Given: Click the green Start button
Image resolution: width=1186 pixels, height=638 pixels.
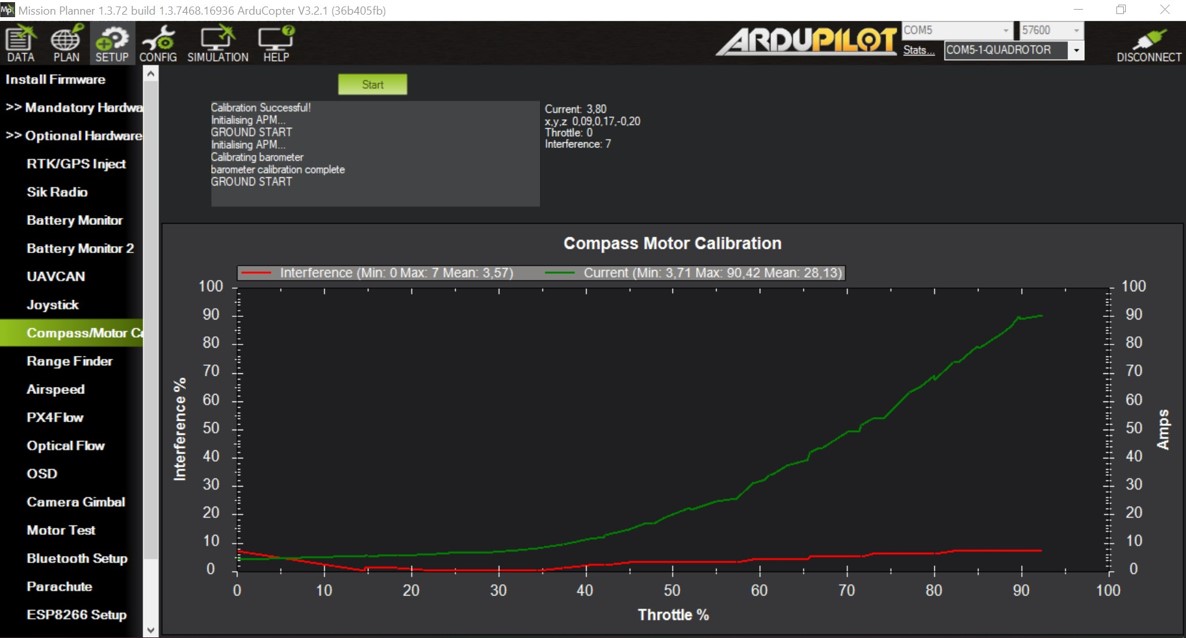Looking at the screenshot, I should point(373,85).
